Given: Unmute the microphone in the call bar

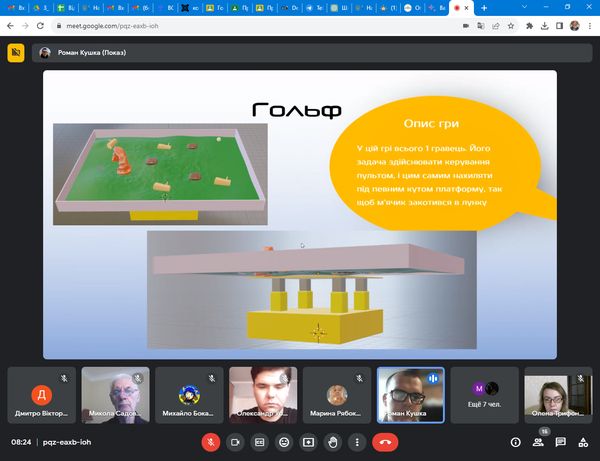Looking at the screenshot, I should point(211,441).
